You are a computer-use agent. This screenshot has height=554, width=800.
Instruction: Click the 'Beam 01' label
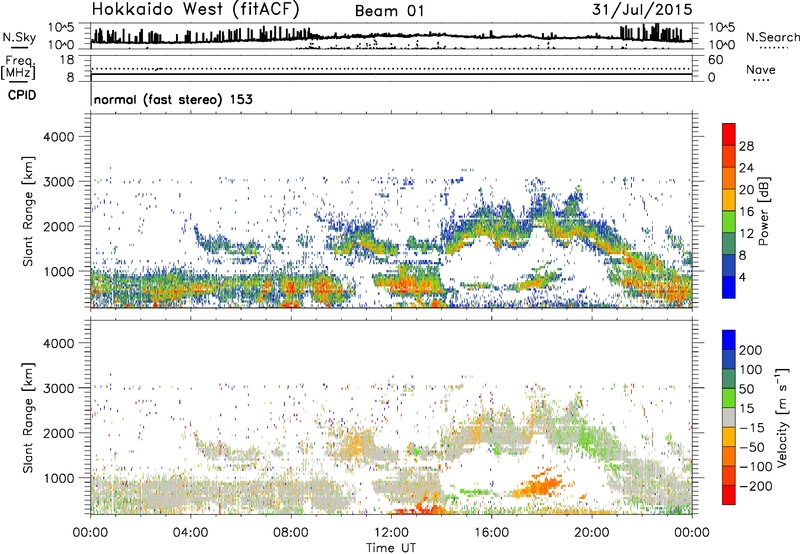(389, 11)
